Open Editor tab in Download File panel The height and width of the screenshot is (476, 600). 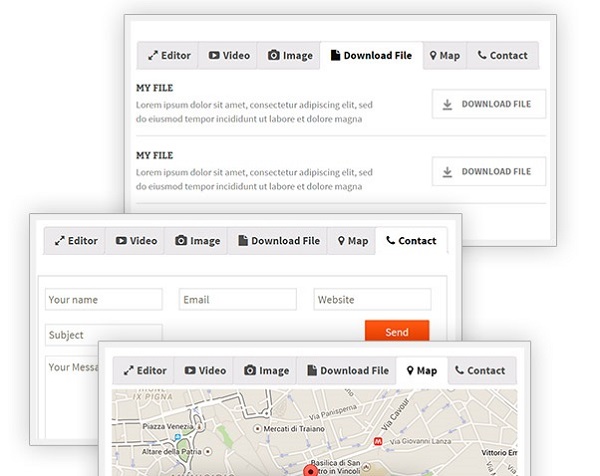point(168,55)
